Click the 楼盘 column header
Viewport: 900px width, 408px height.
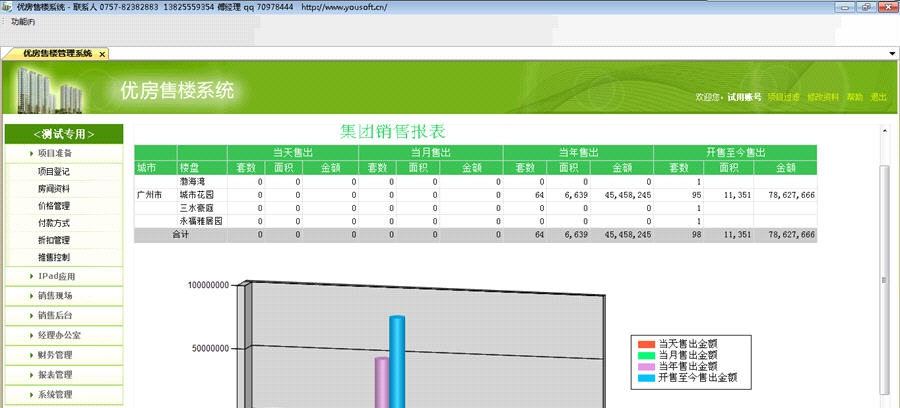(x=202, y=168)
